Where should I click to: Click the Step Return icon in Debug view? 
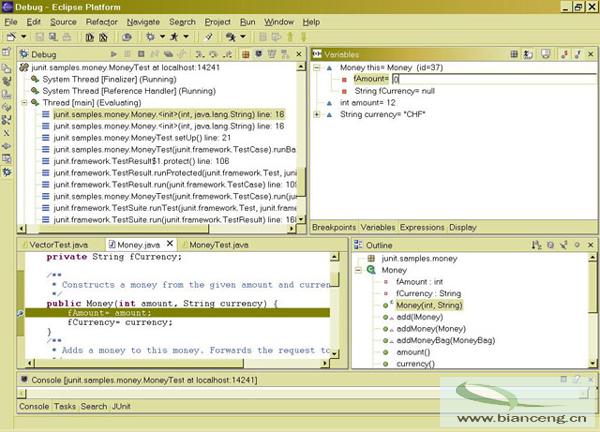[x=227, y=54]
